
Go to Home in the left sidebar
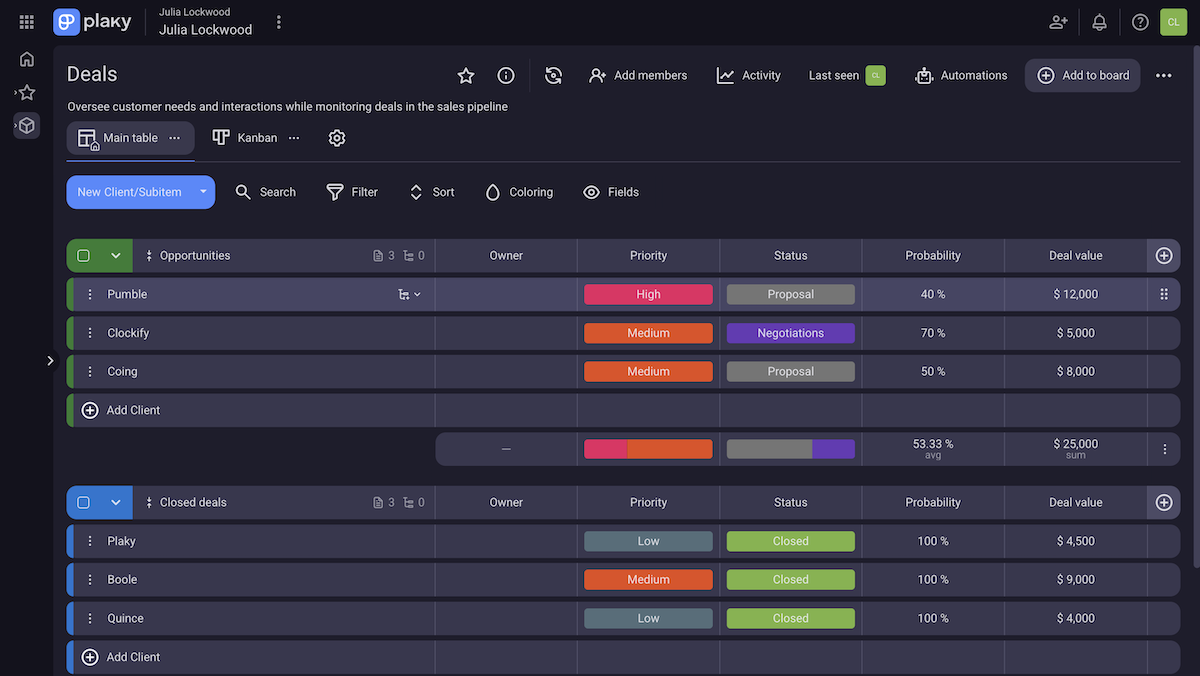[26, 58]
